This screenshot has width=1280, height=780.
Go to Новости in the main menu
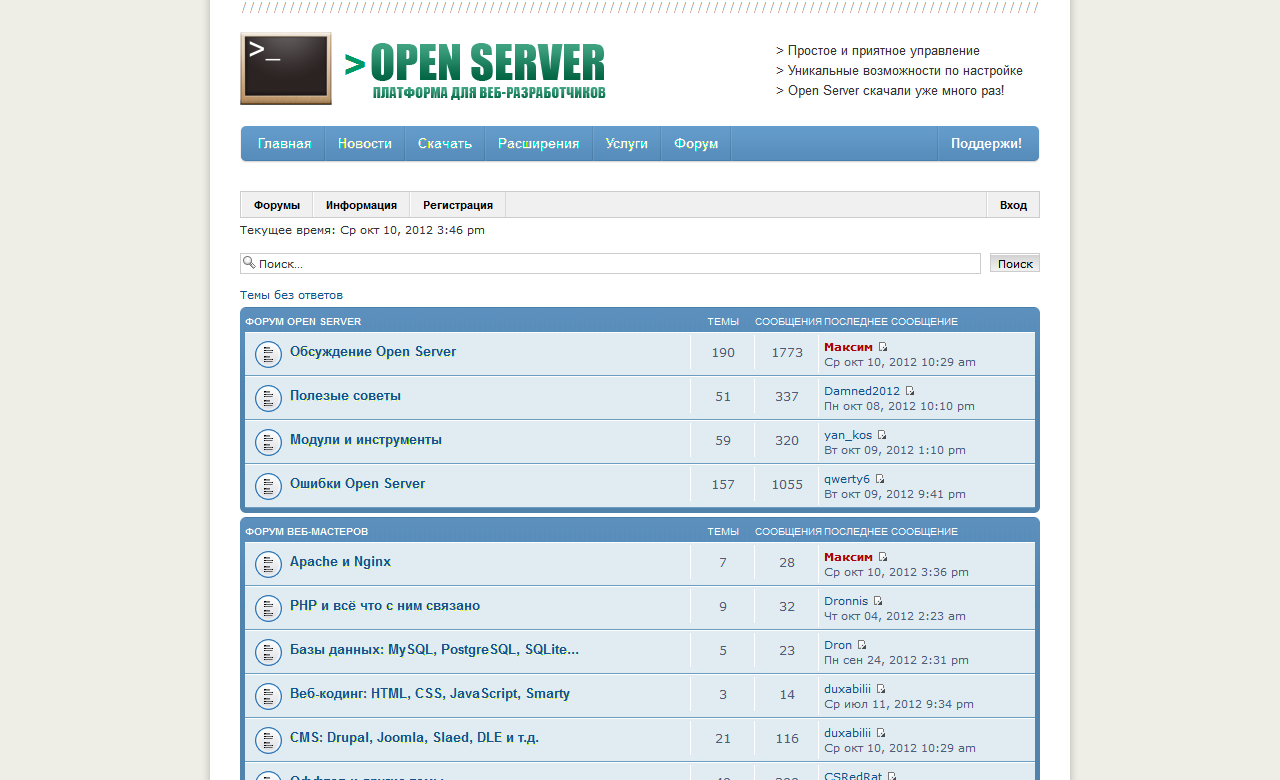364,143
